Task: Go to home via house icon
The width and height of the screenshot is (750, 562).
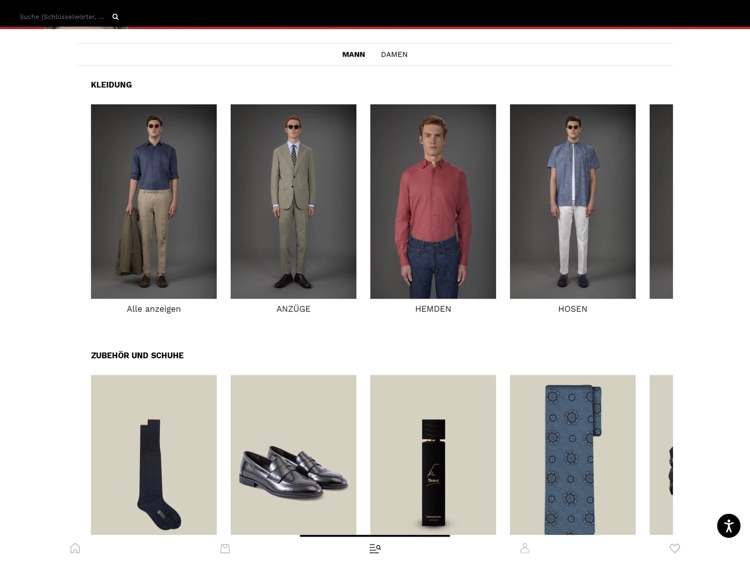Action: pyautogui.click(x=75, y=548)
